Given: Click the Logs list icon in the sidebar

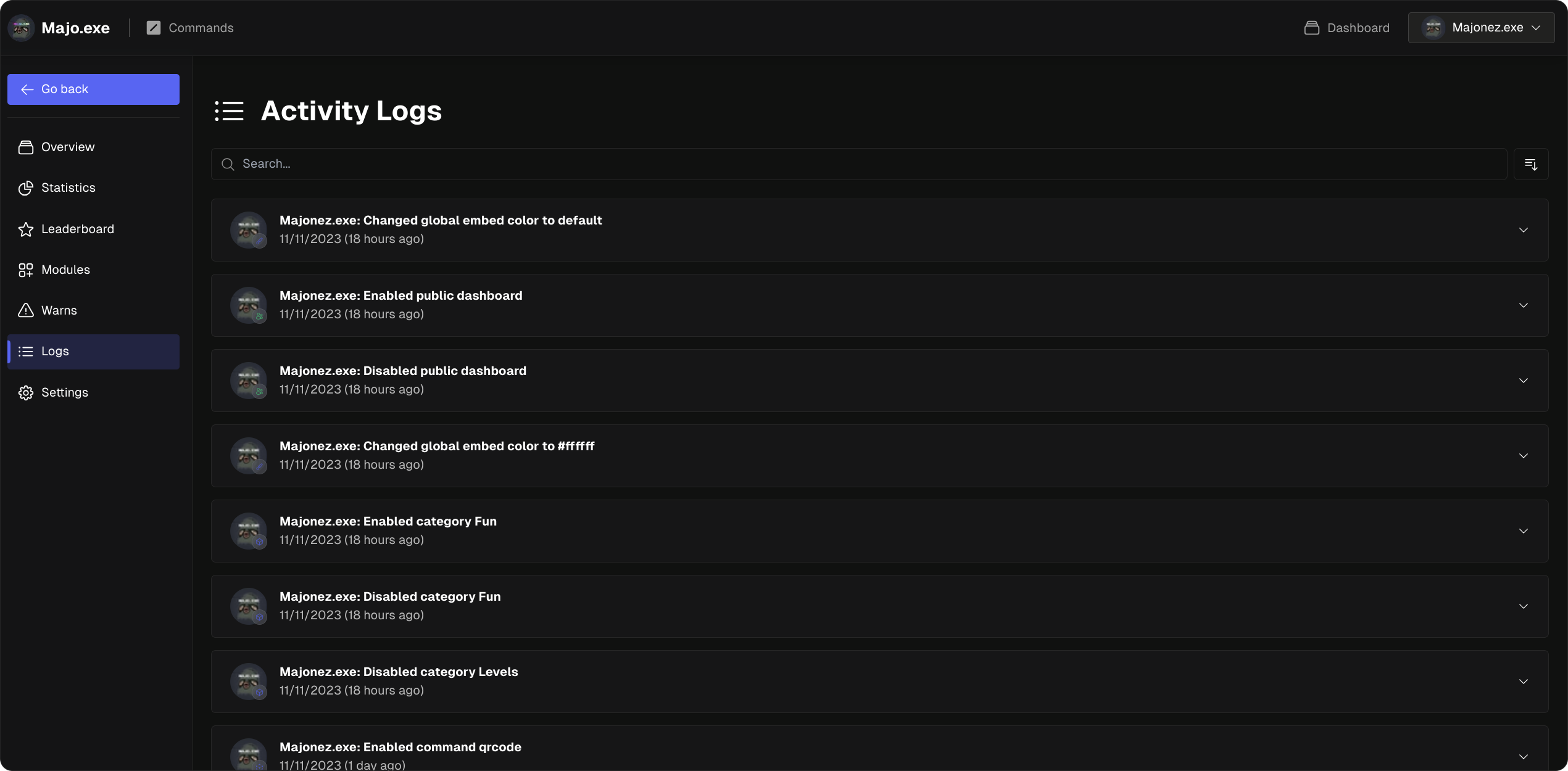Looking at the screenshot, I should point(25,351).
